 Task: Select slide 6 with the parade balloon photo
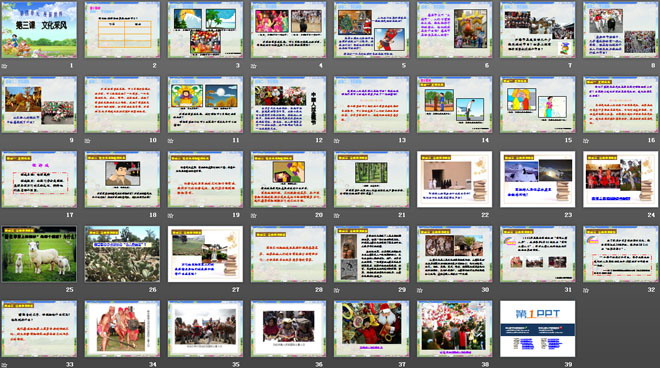click(455, 30)
